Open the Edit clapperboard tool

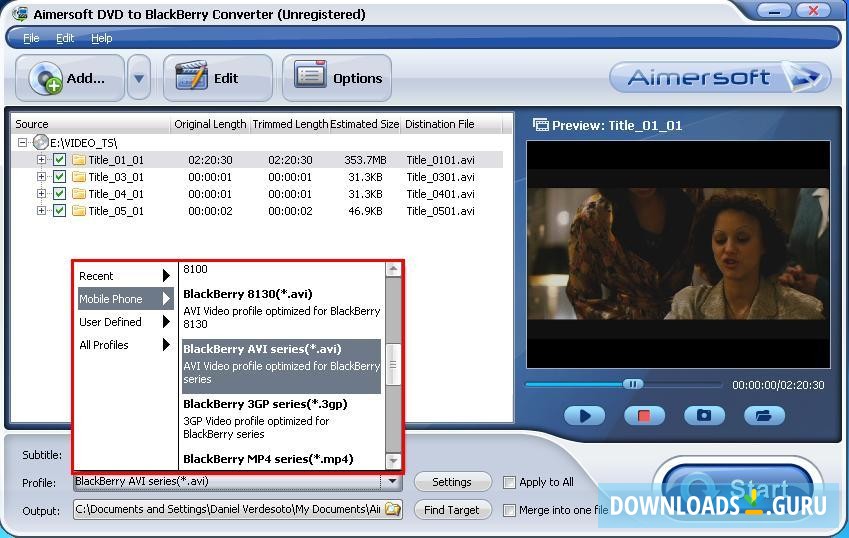pos(217,78)
